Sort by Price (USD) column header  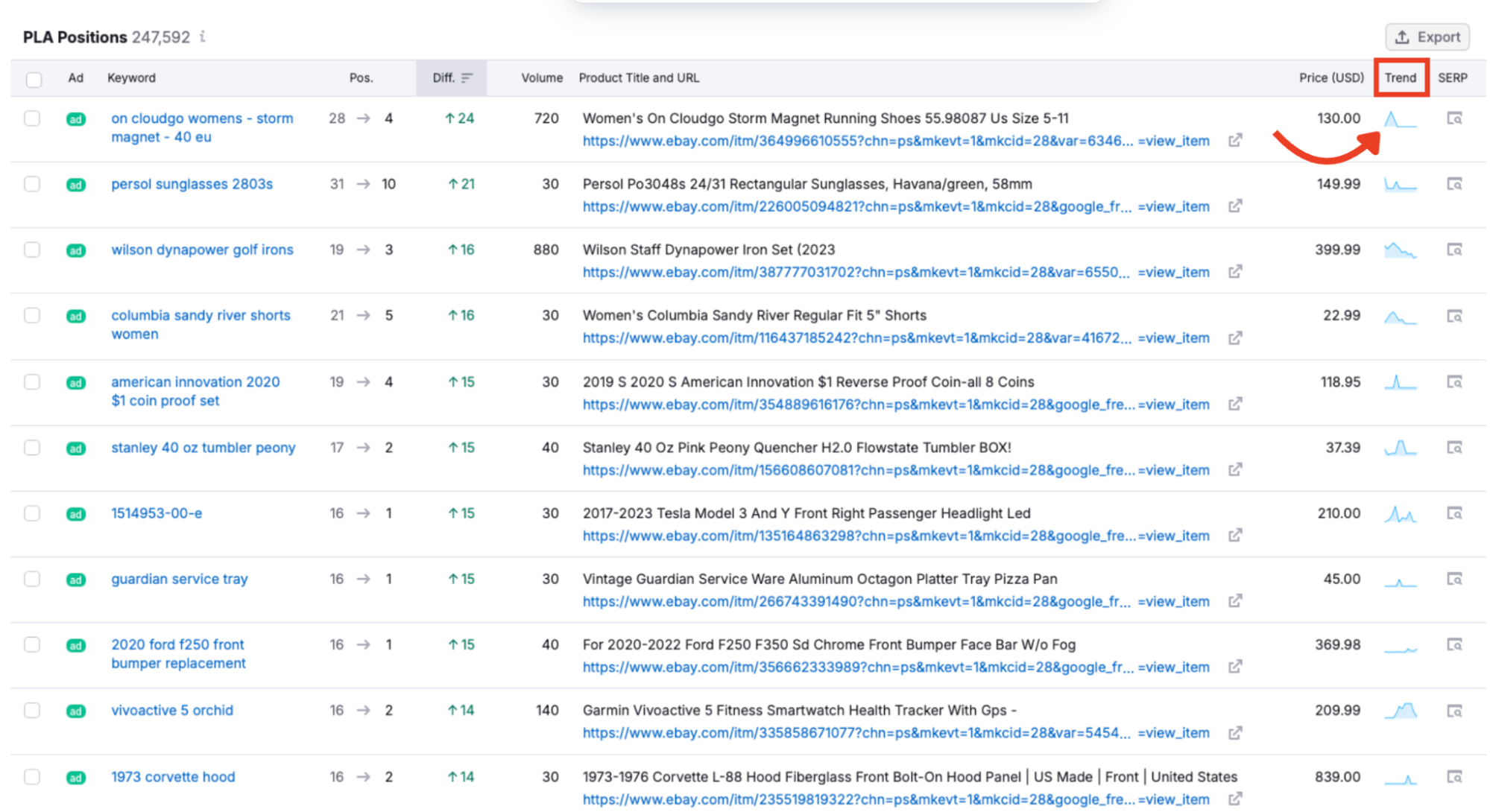1330,78
